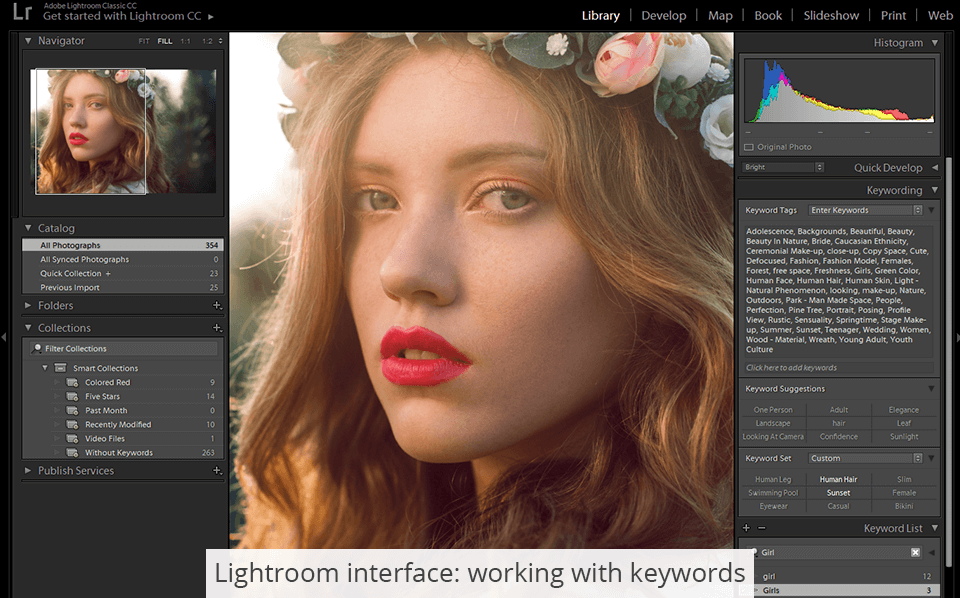Click the plus icon to add keyword tag
Viewport: 960px width, 598px height.
[746, 528]
